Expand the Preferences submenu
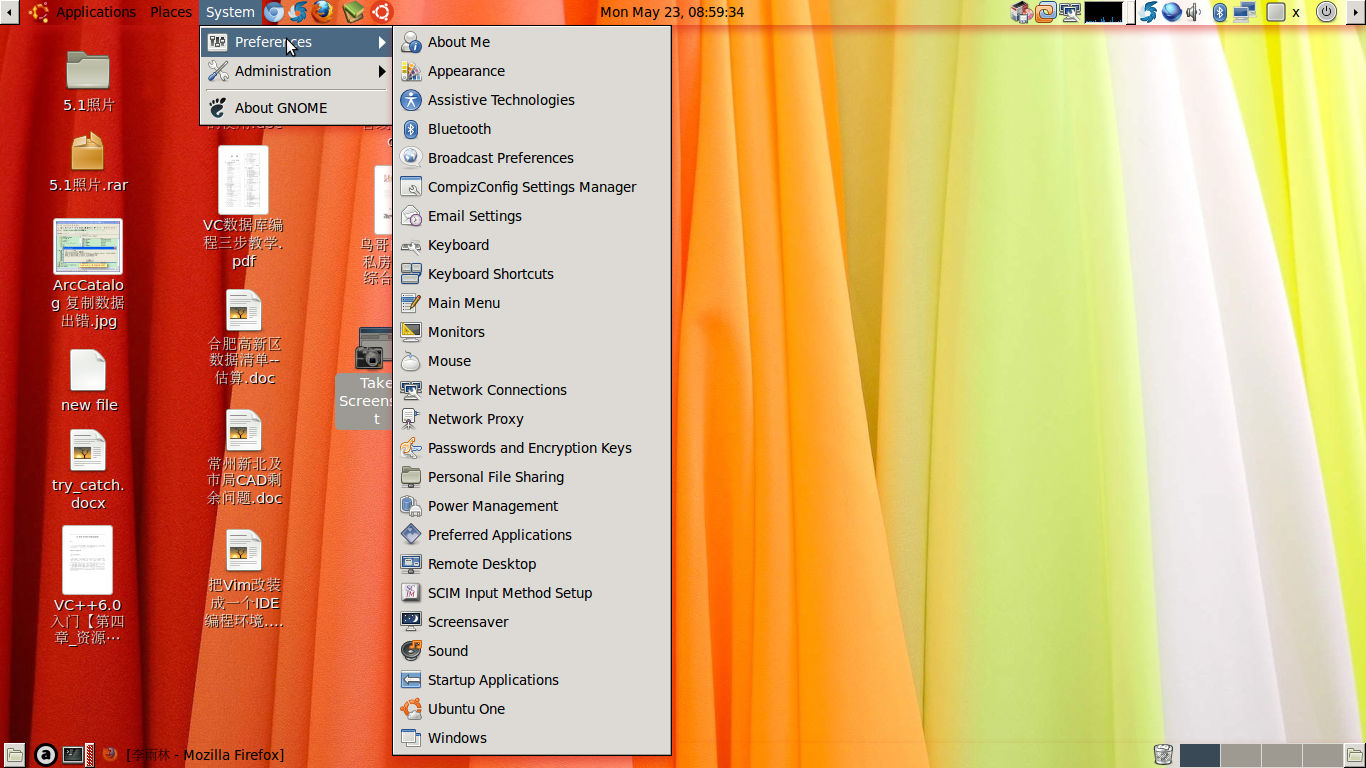 pyautogui.click(x=296, y=42)
